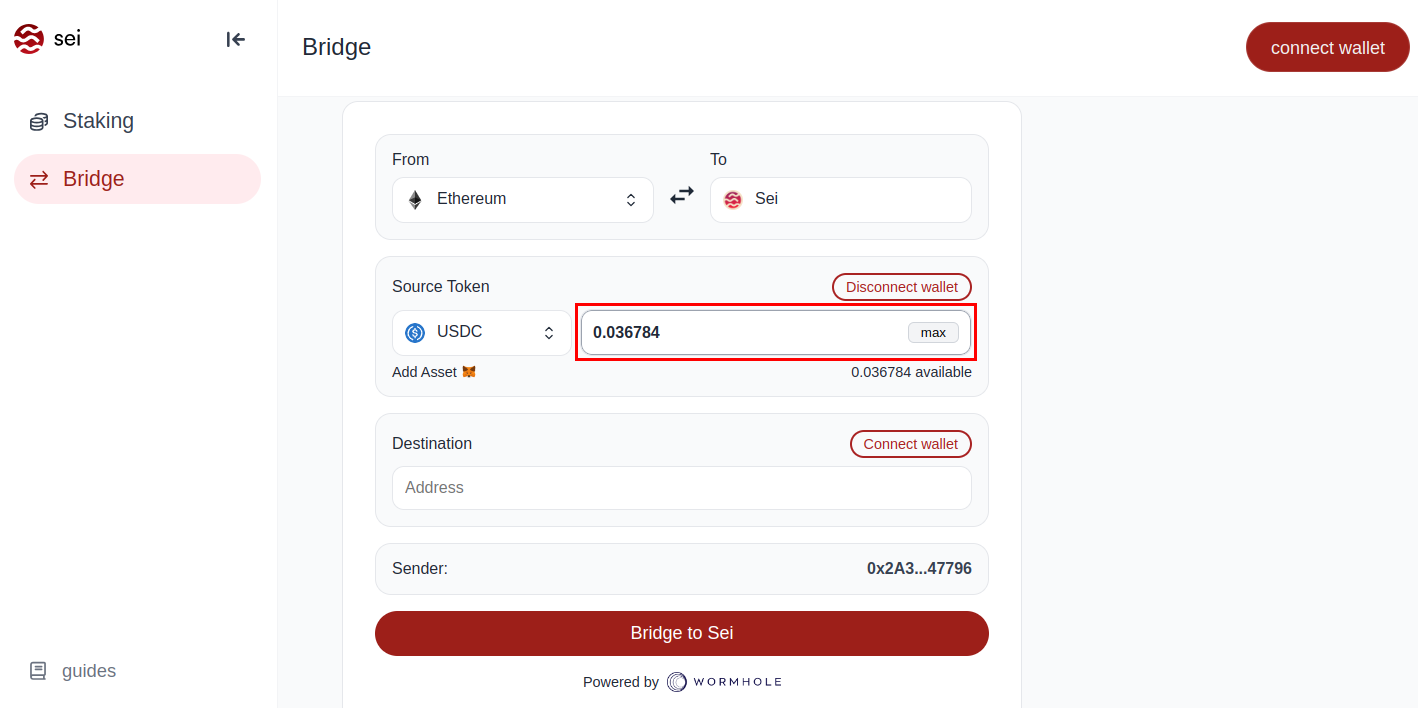Click the Wormhole logo
Screen dimensions: 1418x708
point(725,682)
